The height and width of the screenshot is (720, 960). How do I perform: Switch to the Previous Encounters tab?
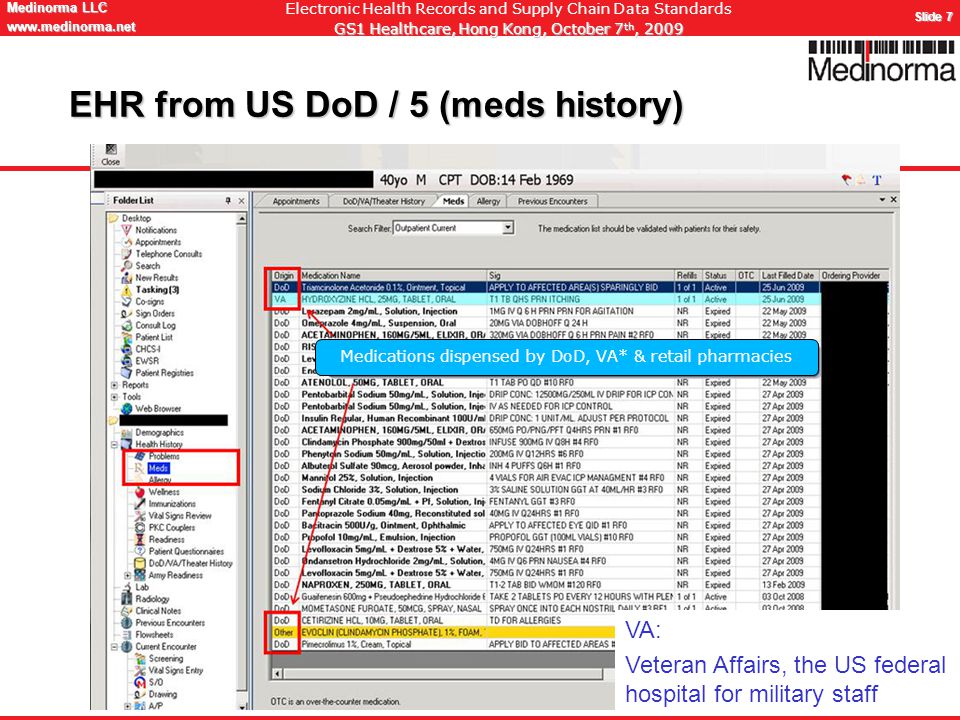pos(552,201)
